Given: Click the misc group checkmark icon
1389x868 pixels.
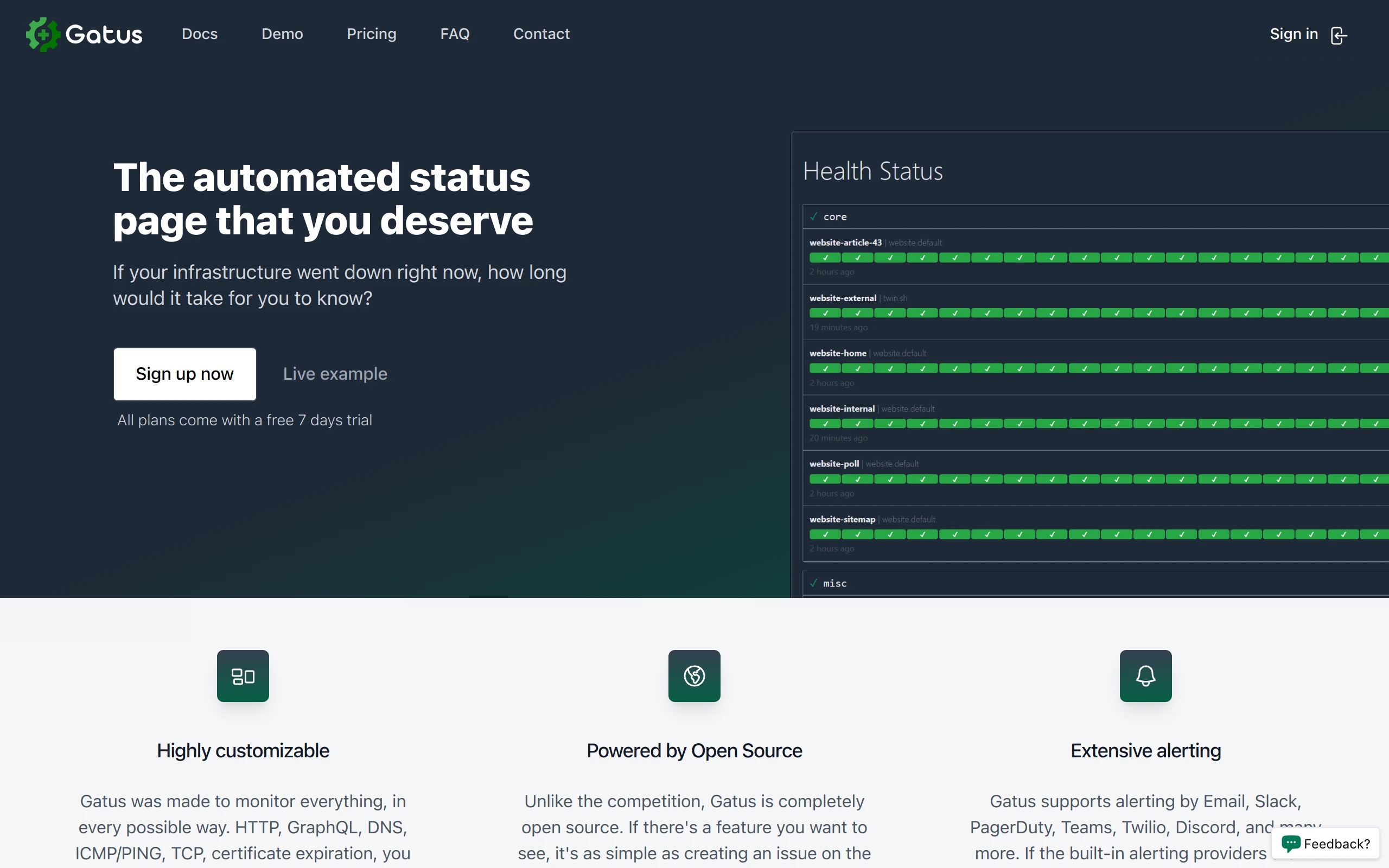Looking at the screenshot, I should click(x=813, y=583).
